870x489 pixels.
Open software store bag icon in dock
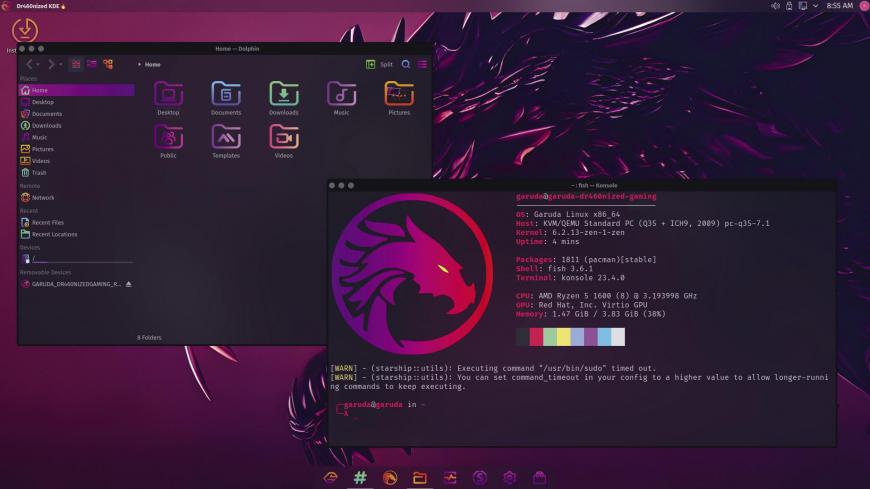539,477
